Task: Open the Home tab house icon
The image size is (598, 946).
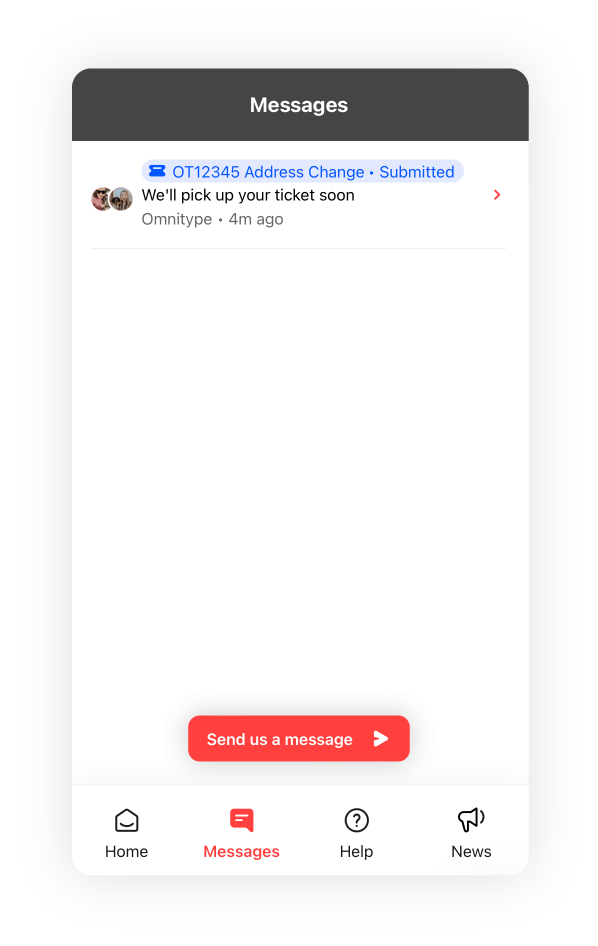Action: [x=126, y=820]
